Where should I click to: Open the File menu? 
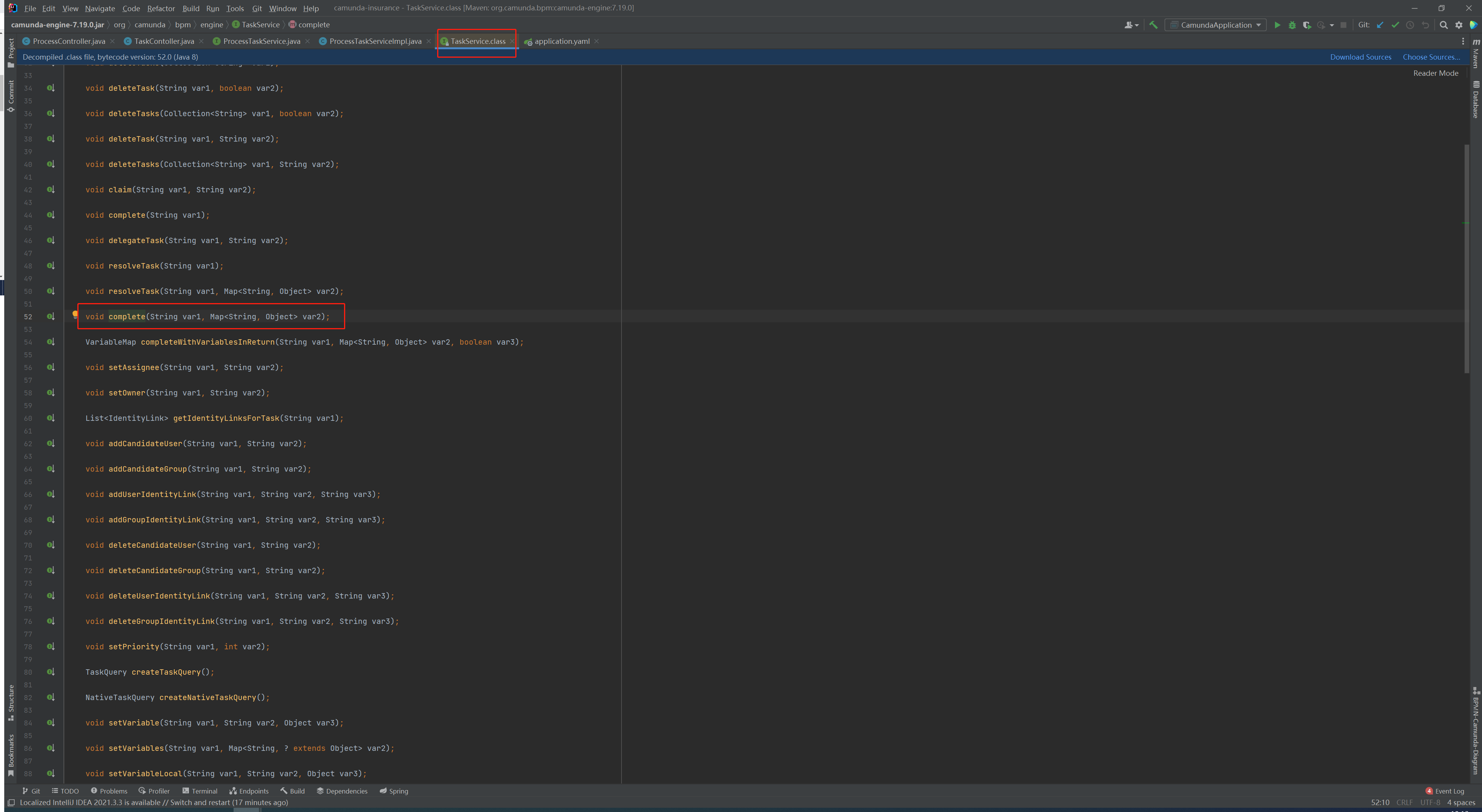coord(30,8)
